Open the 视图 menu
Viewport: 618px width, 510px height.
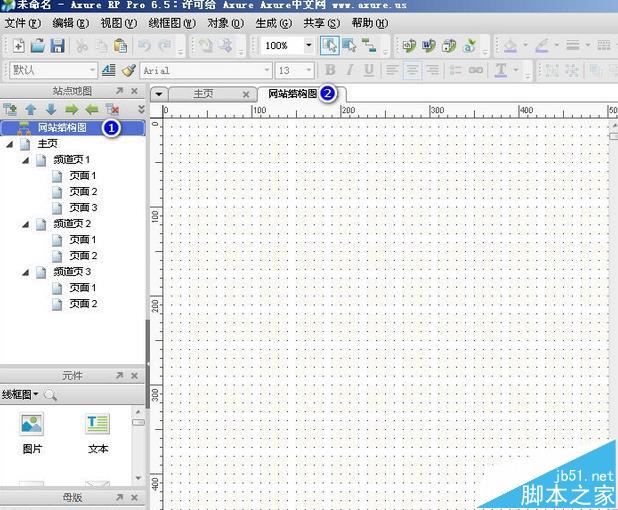click(x=119, y=23)
